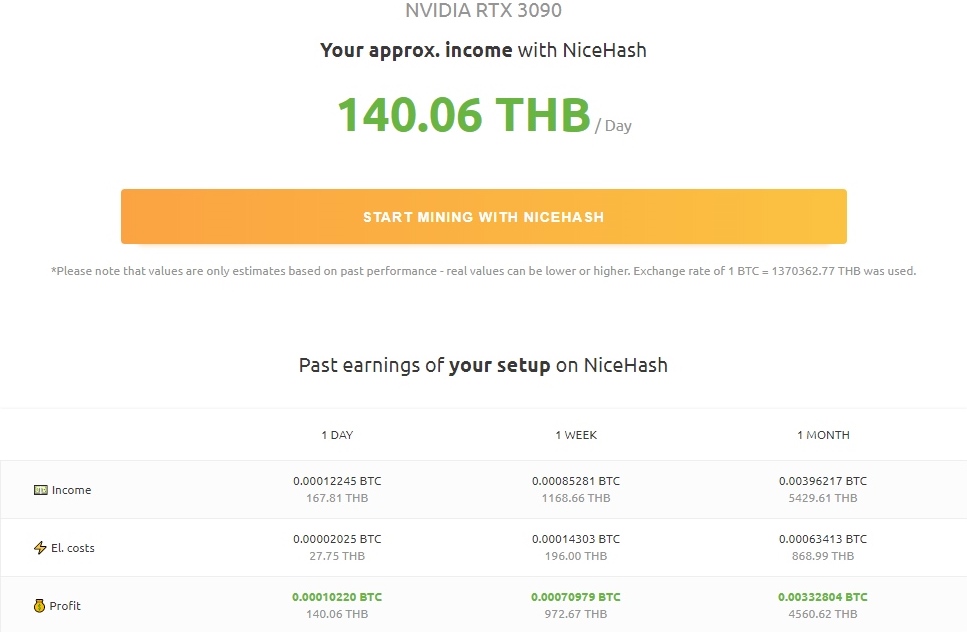Select the 1 WEEK column header
This screenshot has width=967, height=632.
tap(576, 435)
